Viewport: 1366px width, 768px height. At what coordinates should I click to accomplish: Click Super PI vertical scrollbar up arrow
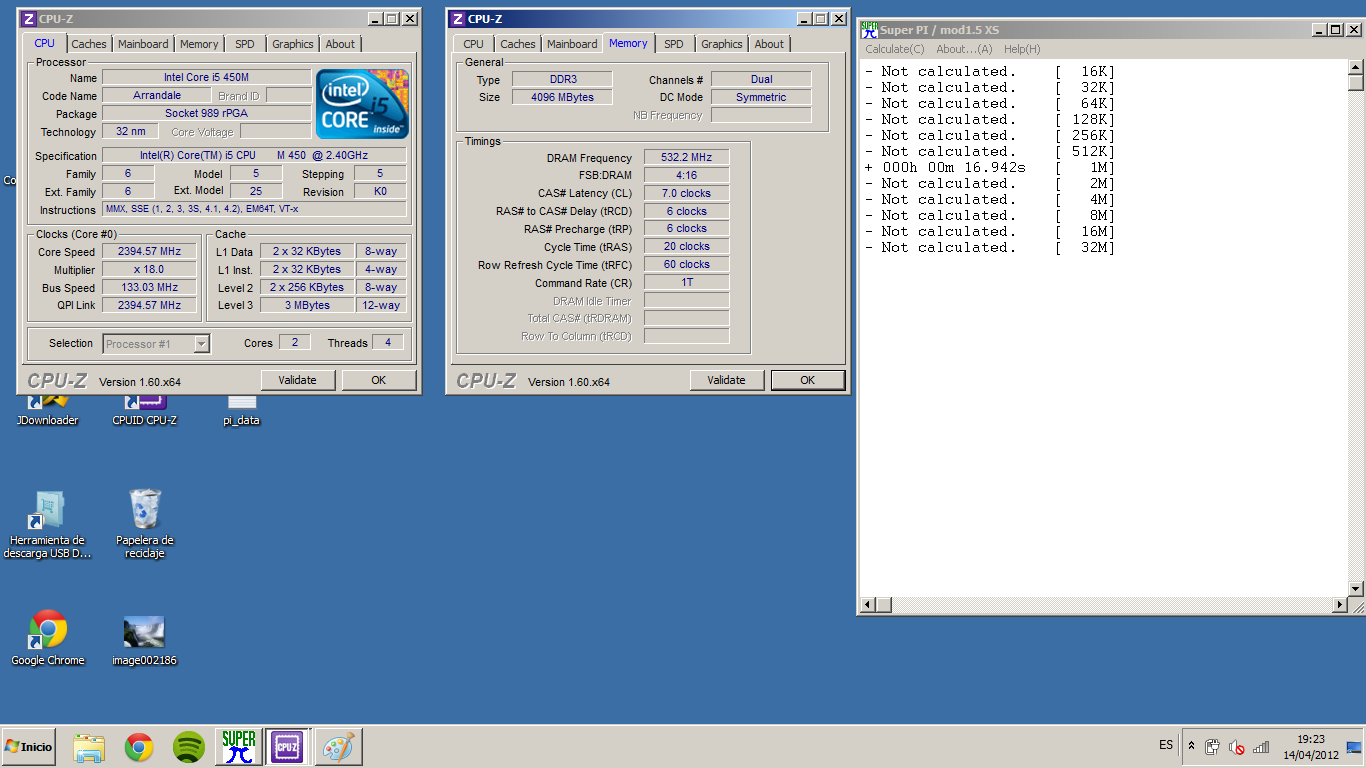pos(1356,68)
